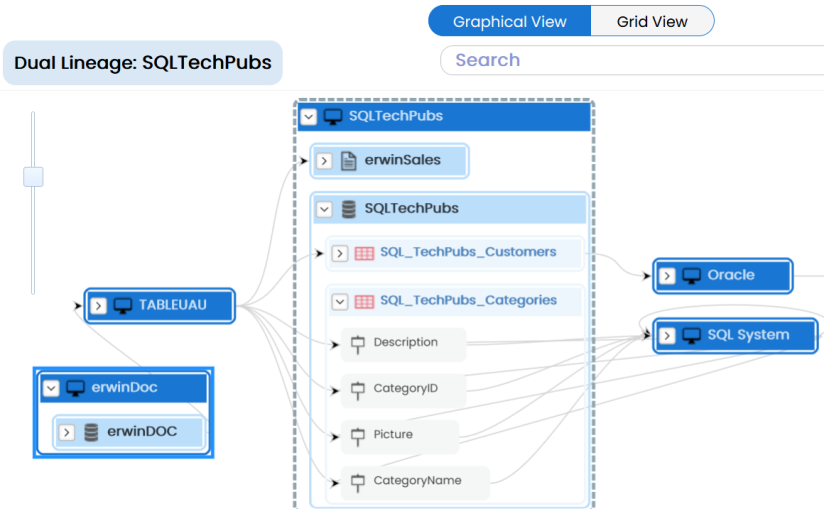Open the SQL_TechPubs_Categories link
824x509 pixels.
(x=468, y=300)
